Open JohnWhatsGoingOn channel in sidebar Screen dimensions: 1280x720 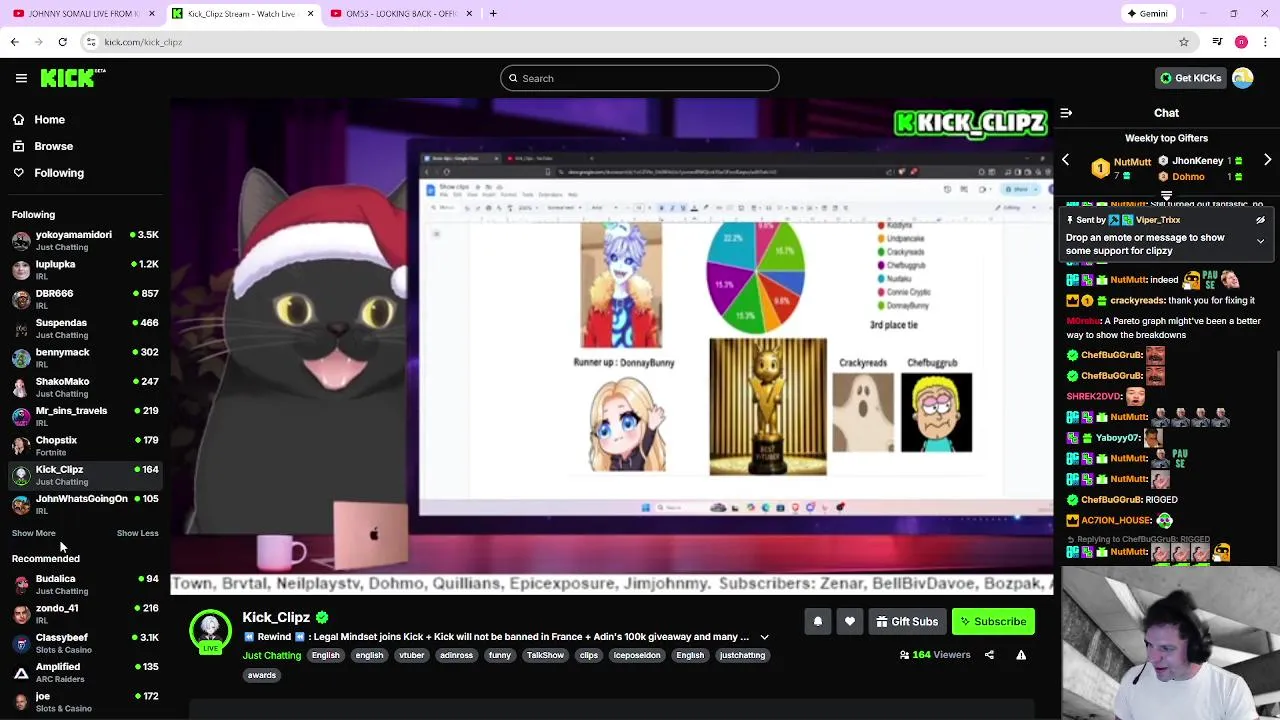point(85,504)
